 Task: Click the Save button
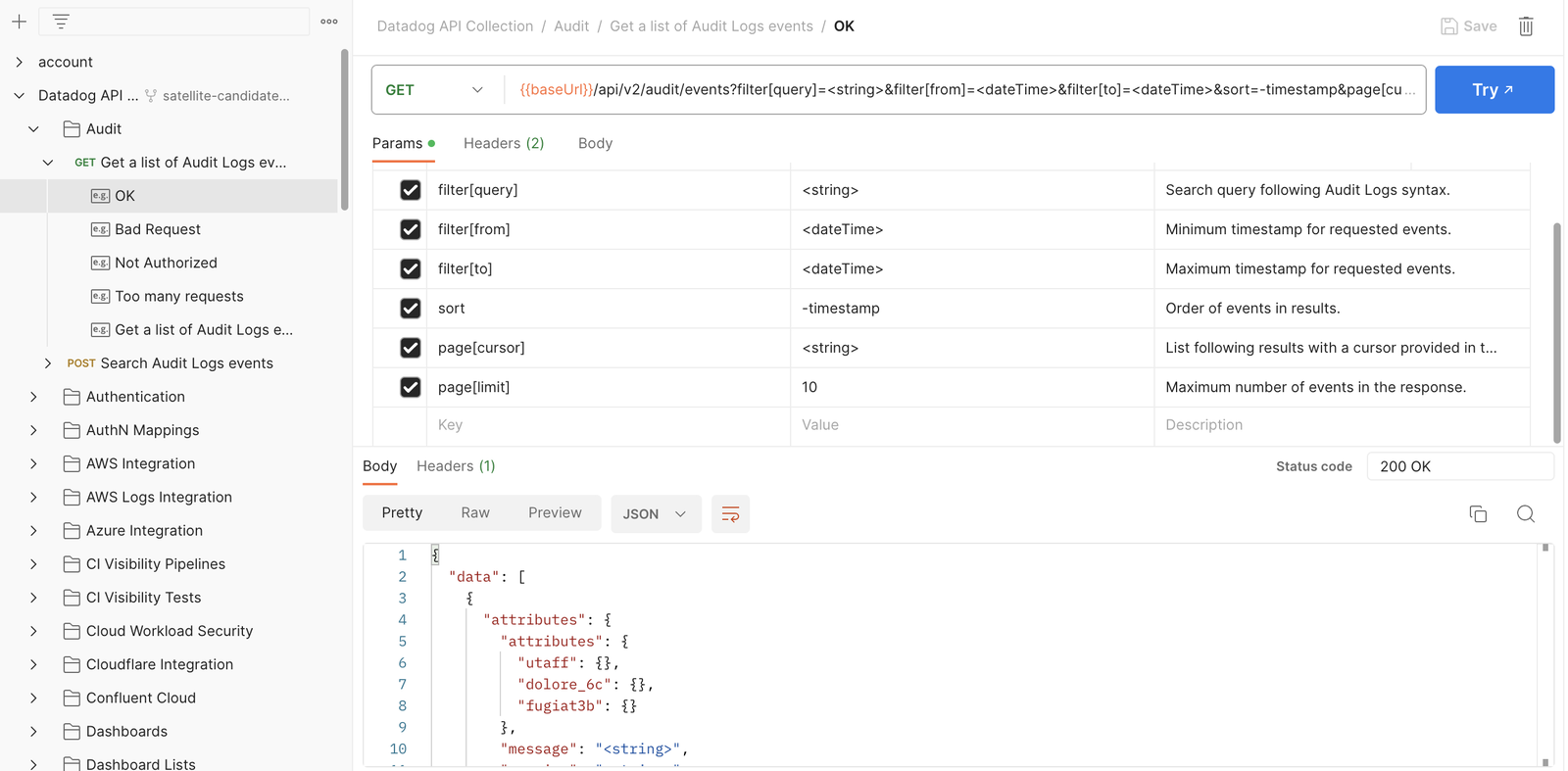(1468, 26)
